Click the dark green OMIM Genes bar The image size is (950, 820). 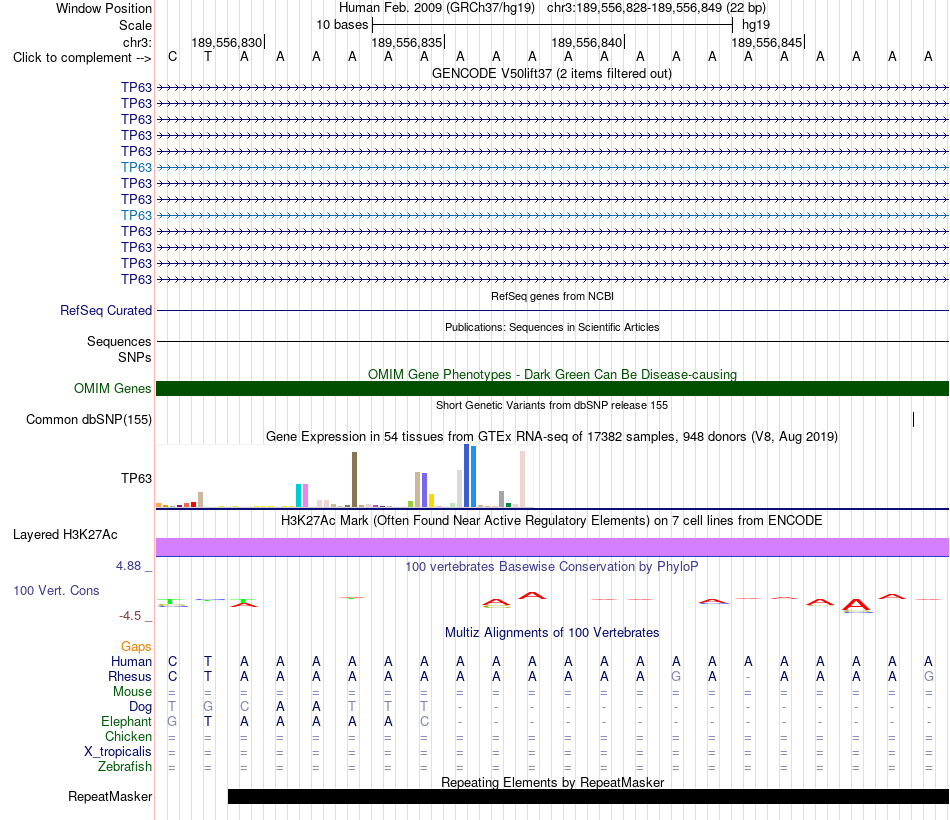click(552, 388)
